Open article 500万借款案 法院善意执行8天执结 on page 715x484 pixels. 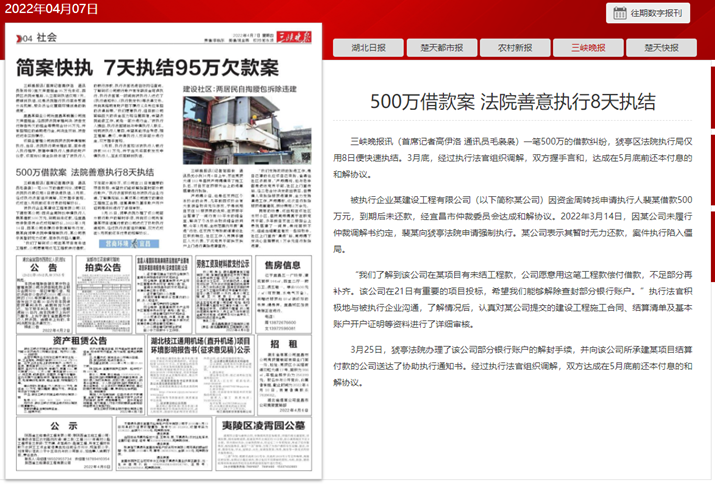click(85, 172)
